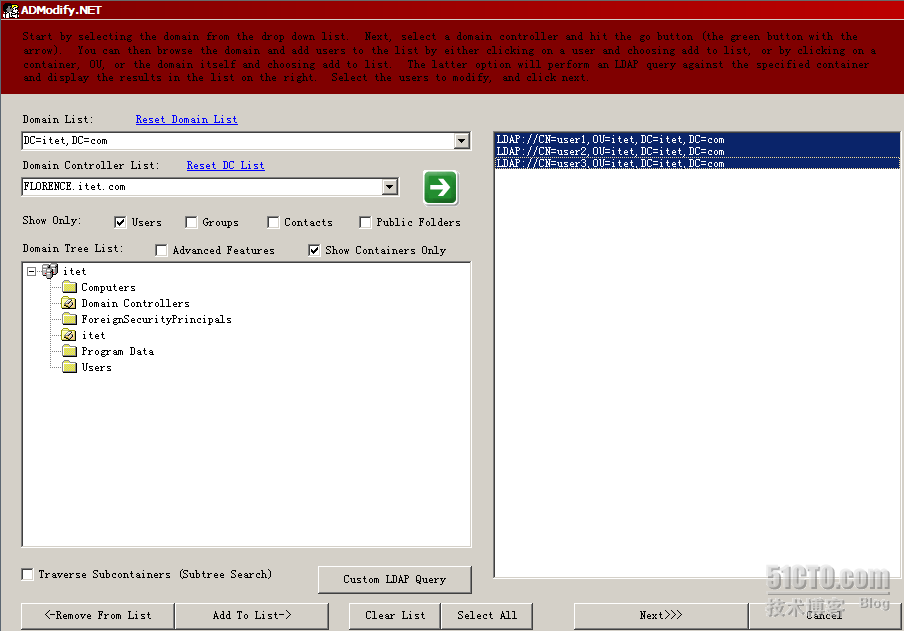Select the CN=user1 LDAP entry
Viewport: 904px width, 631px height.
(x=697, y=139)
